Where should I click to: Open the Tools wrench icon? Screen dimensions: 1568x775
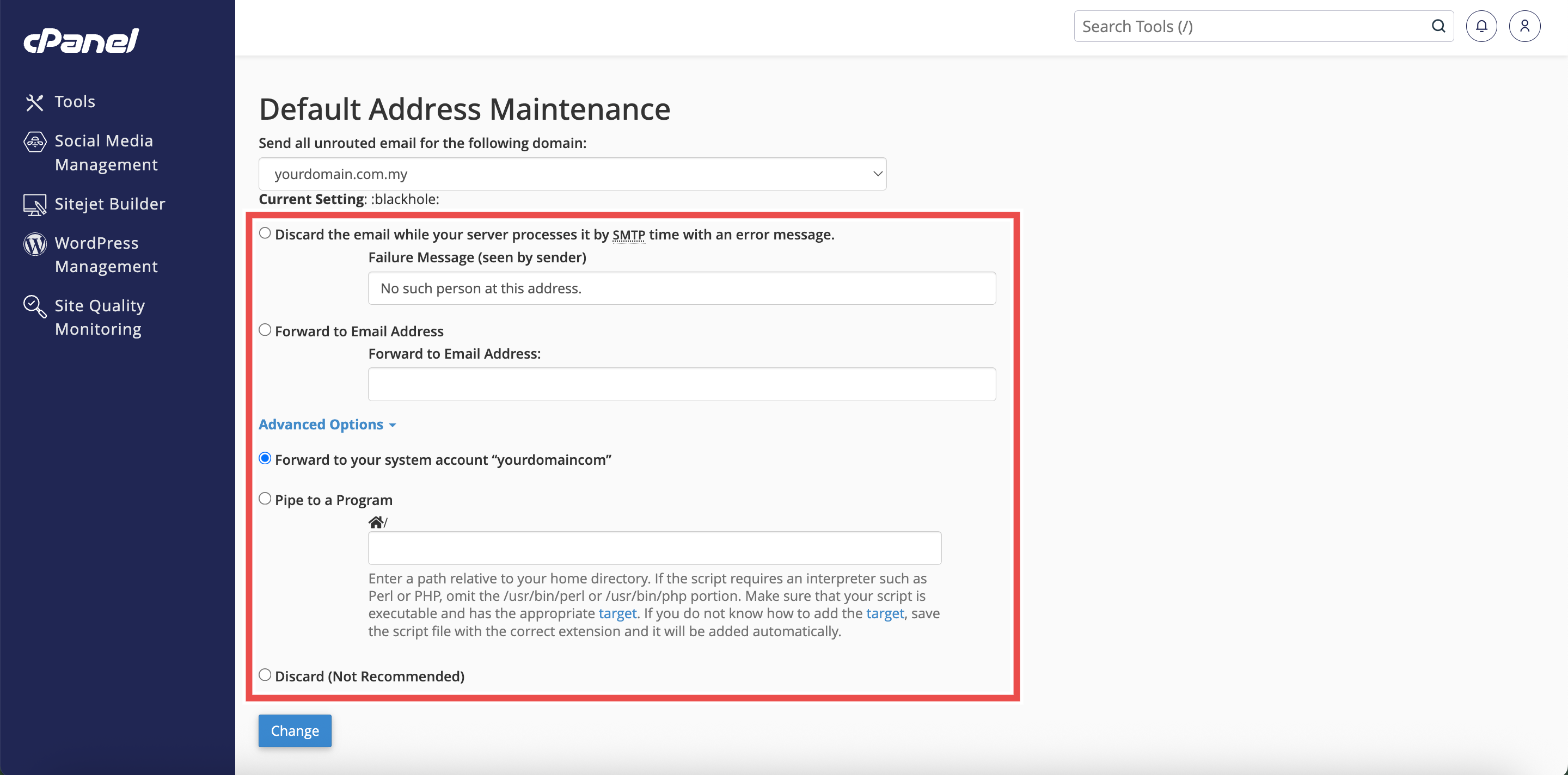coord(35,102)
